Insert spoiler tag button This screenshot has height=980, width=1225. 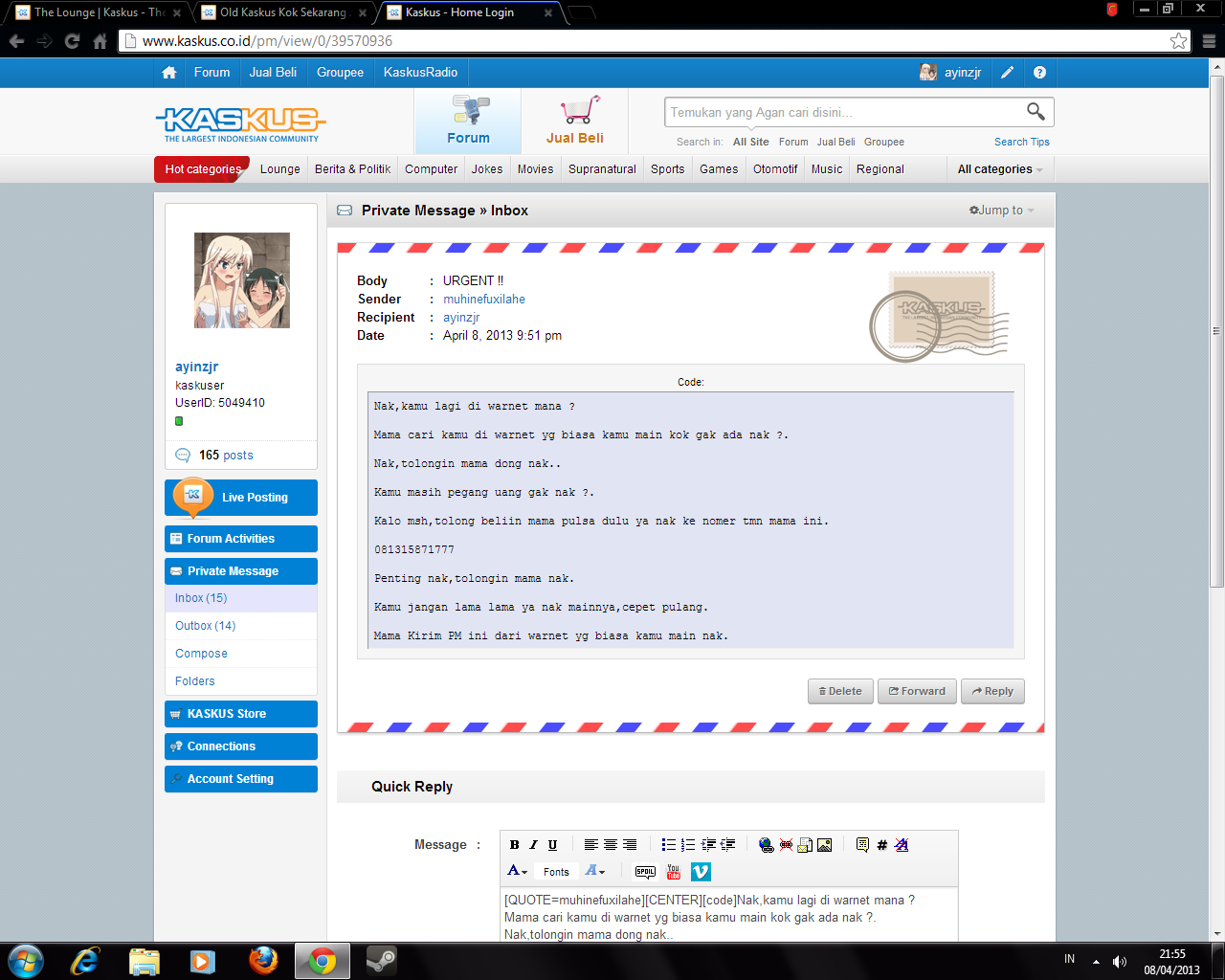pos(645,872)
